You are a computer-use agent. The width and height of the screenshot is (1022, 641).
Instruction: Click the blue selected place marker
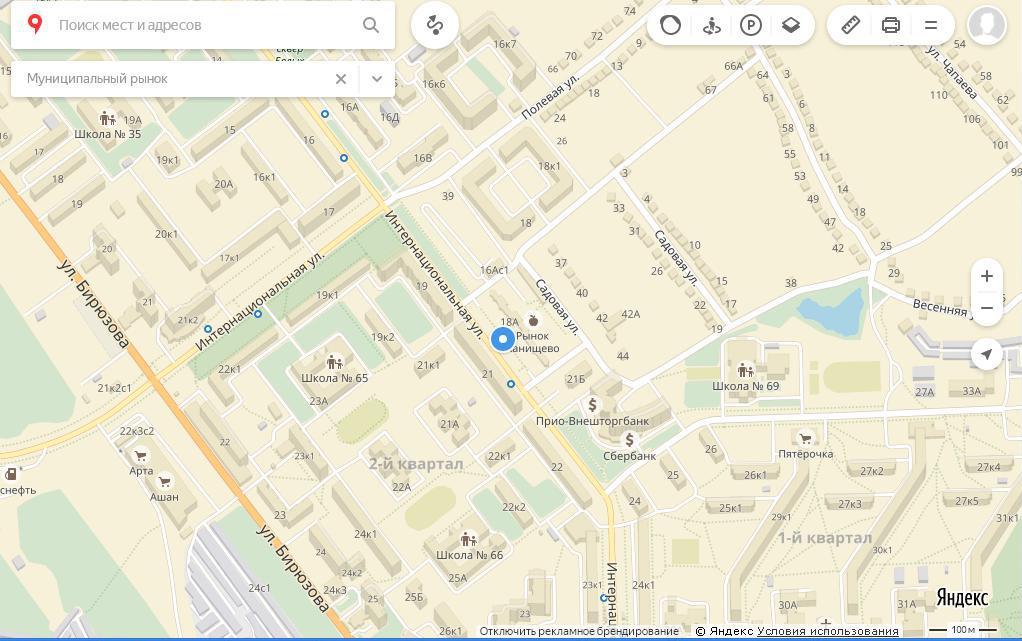(x=503, y=339)
